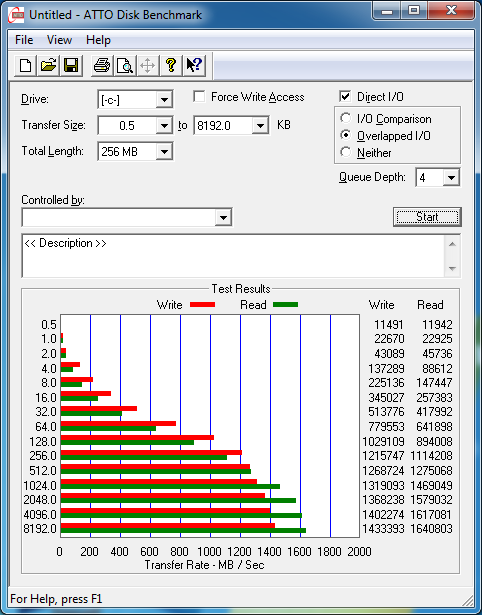
Task: Click the read value 11942
Action: [437, 325]
